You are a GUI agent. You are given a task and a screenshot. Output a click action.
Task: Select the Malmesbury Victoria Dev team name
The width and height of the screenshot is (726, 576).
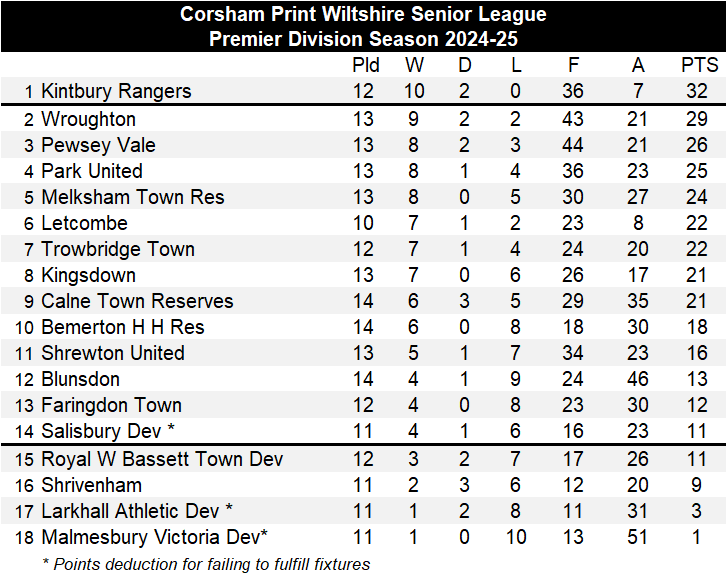coord(154,537)
